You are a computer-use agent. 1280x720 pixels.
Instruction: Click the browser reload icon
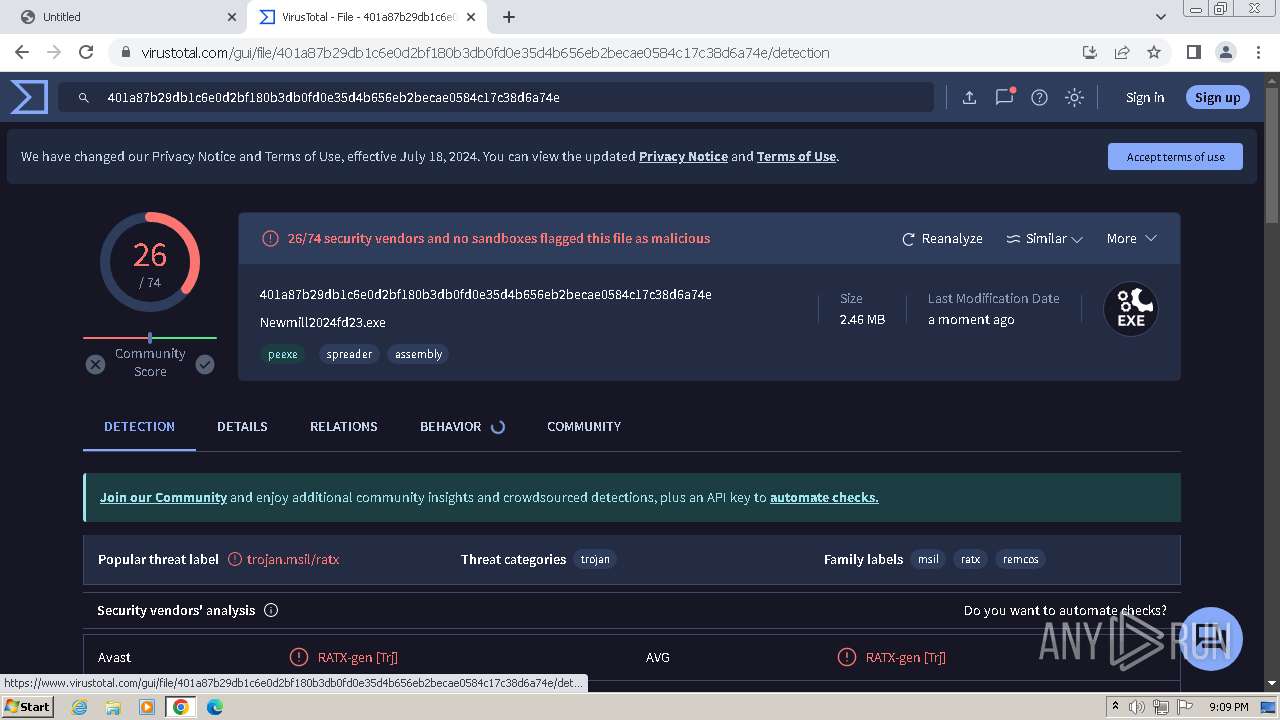click(86, 52)
